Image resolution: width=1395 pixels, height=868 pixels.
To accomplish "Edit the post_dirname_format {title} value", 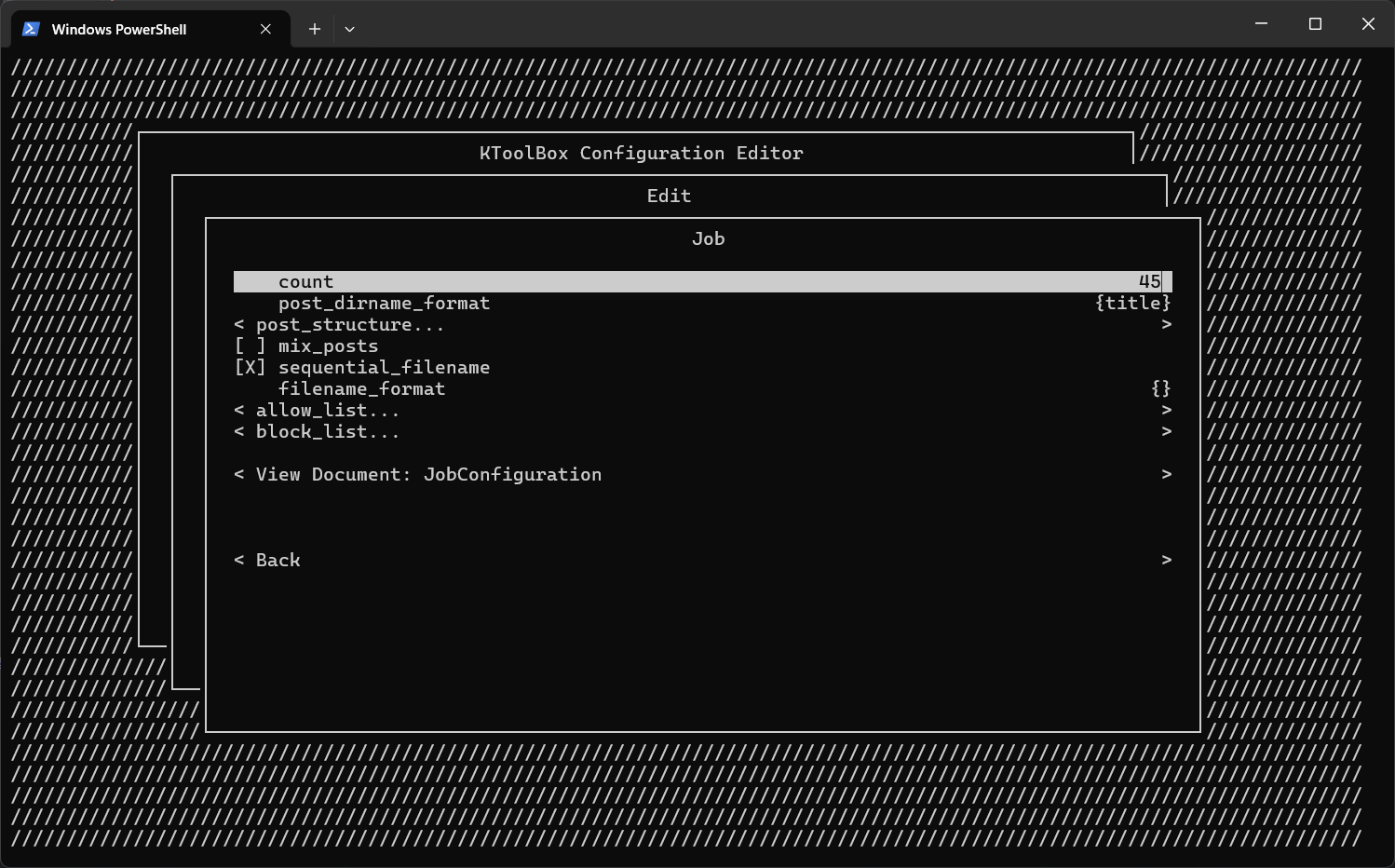I will pos(1133,303).
